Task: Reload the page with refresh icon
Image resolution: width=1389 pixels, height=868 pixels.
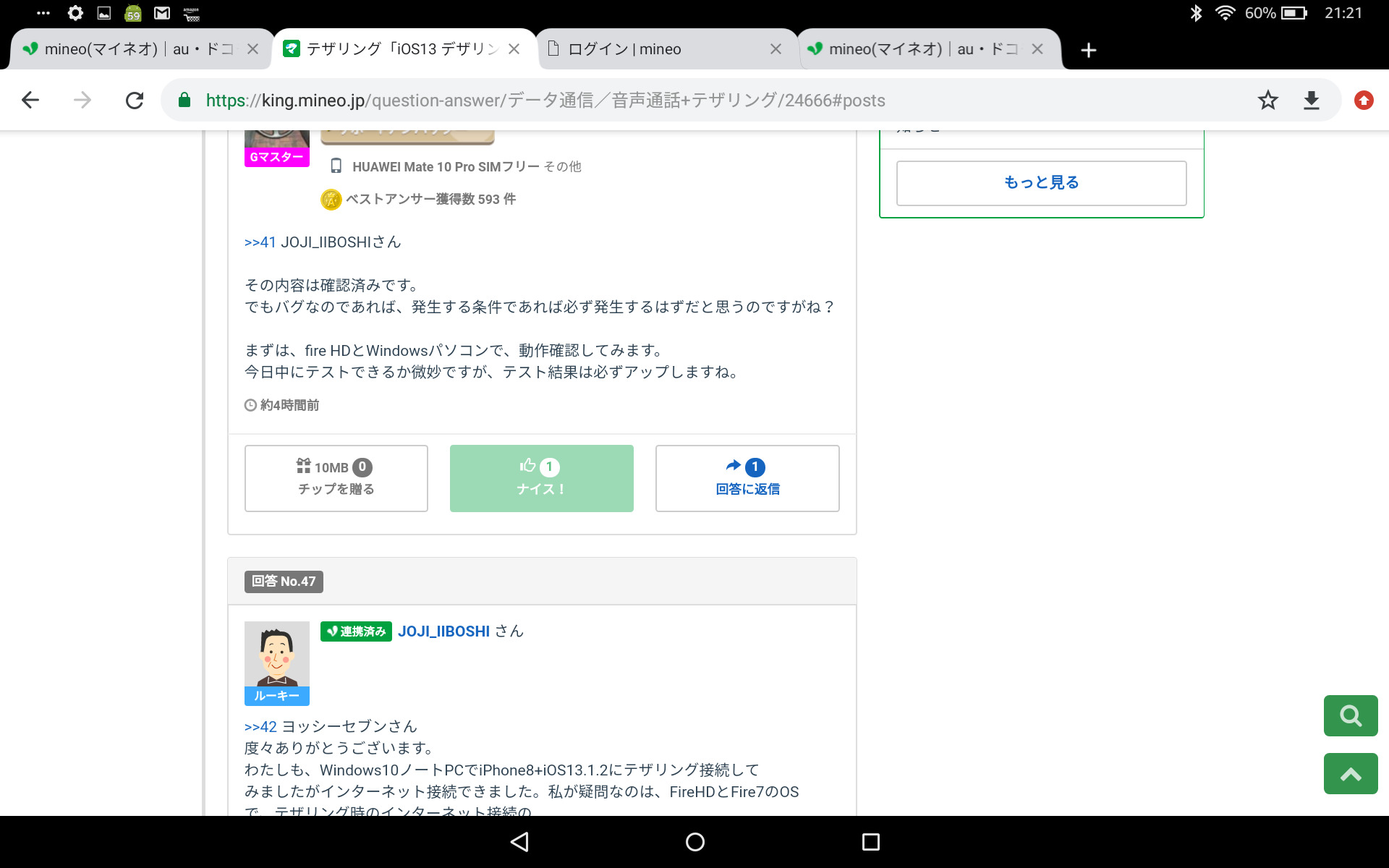Action: (x=135, y=100)
